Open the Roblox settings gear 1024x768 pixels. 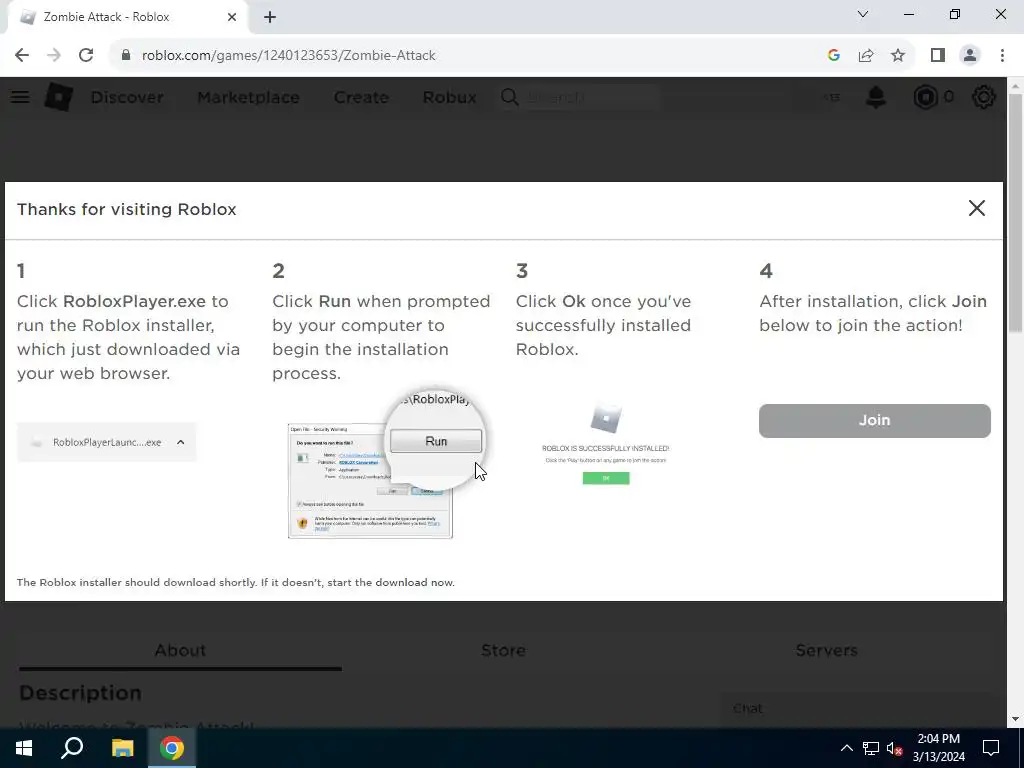(x=984, y=97)
